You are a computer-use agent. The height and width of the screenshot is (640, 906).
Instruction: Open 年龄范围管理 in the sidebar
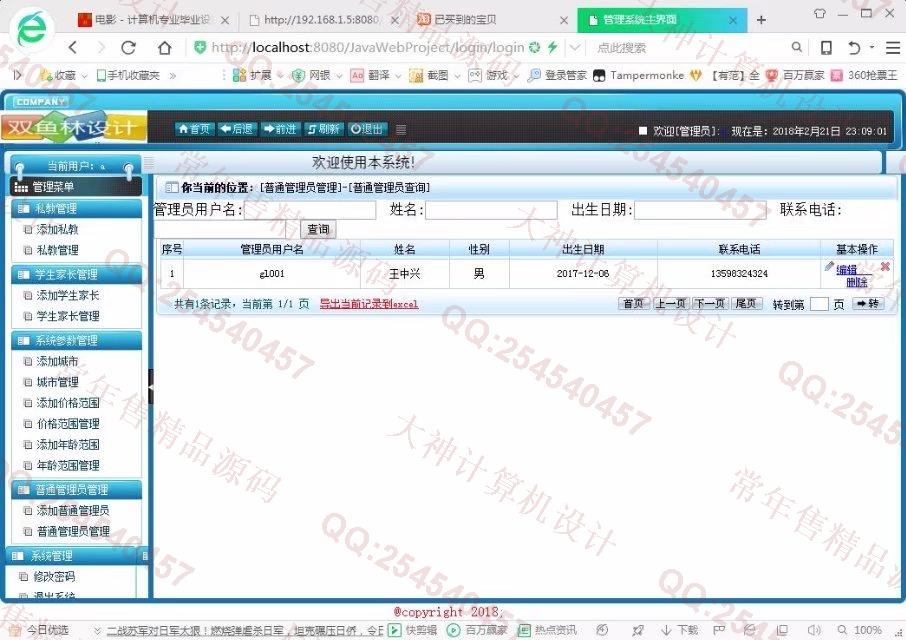68,465
